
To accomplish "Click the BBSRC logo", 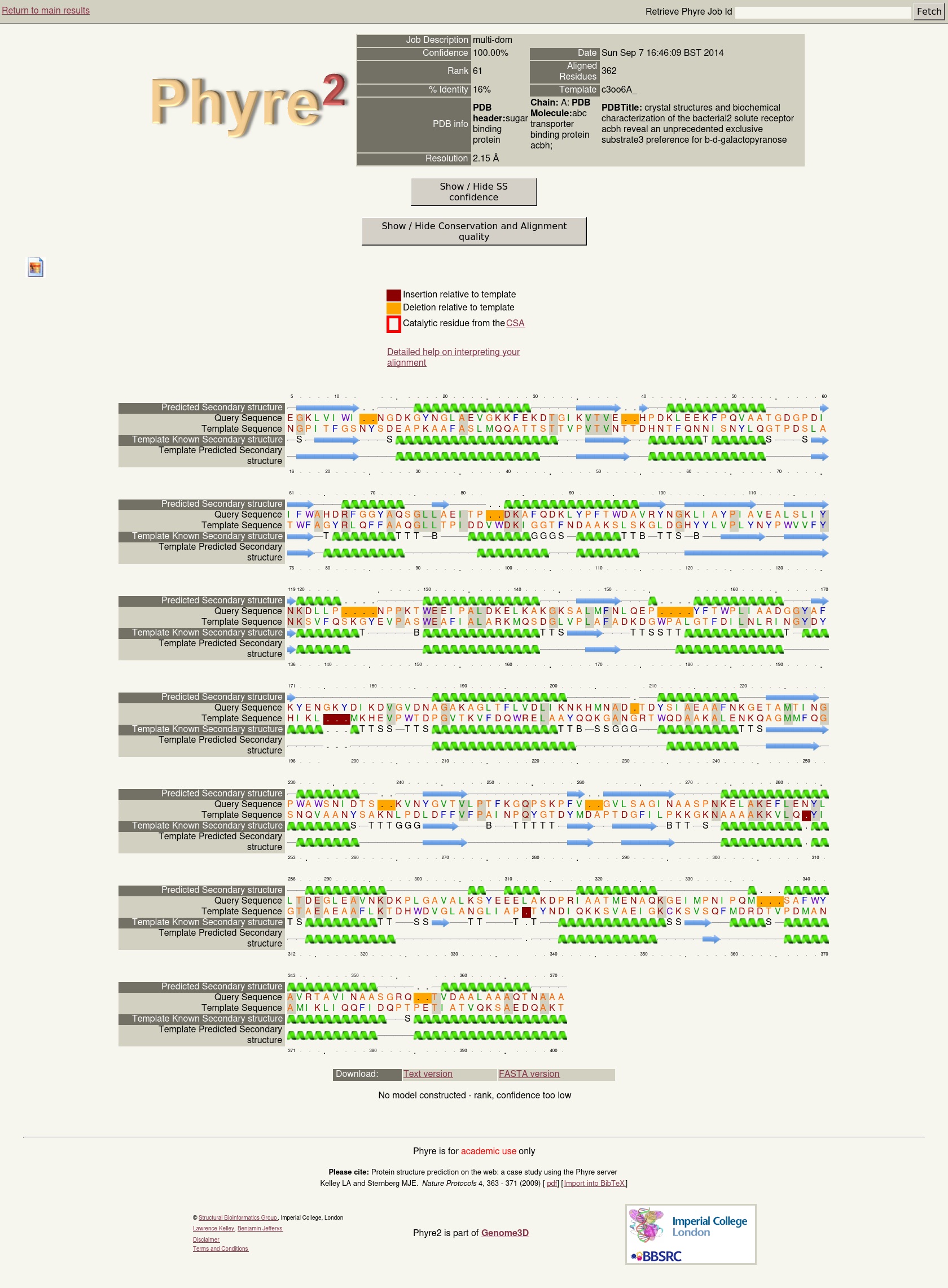I will pos(656,1256).
